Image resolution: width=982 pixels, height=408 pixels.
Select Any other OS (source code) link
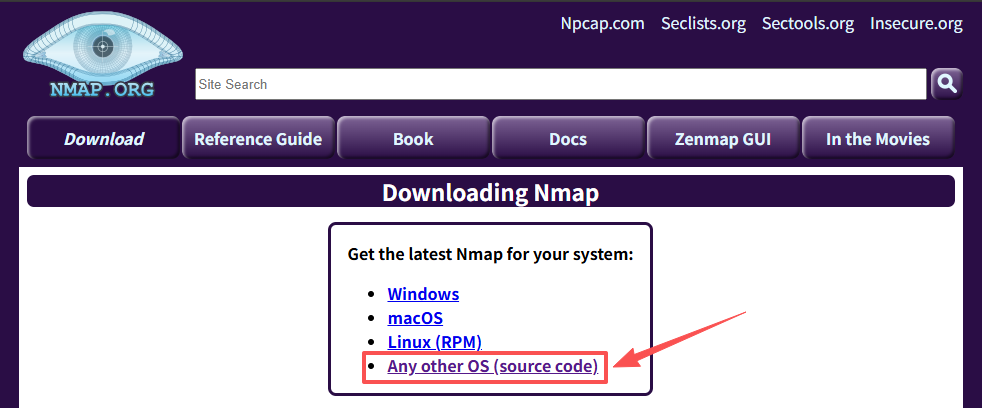(493, 366)
